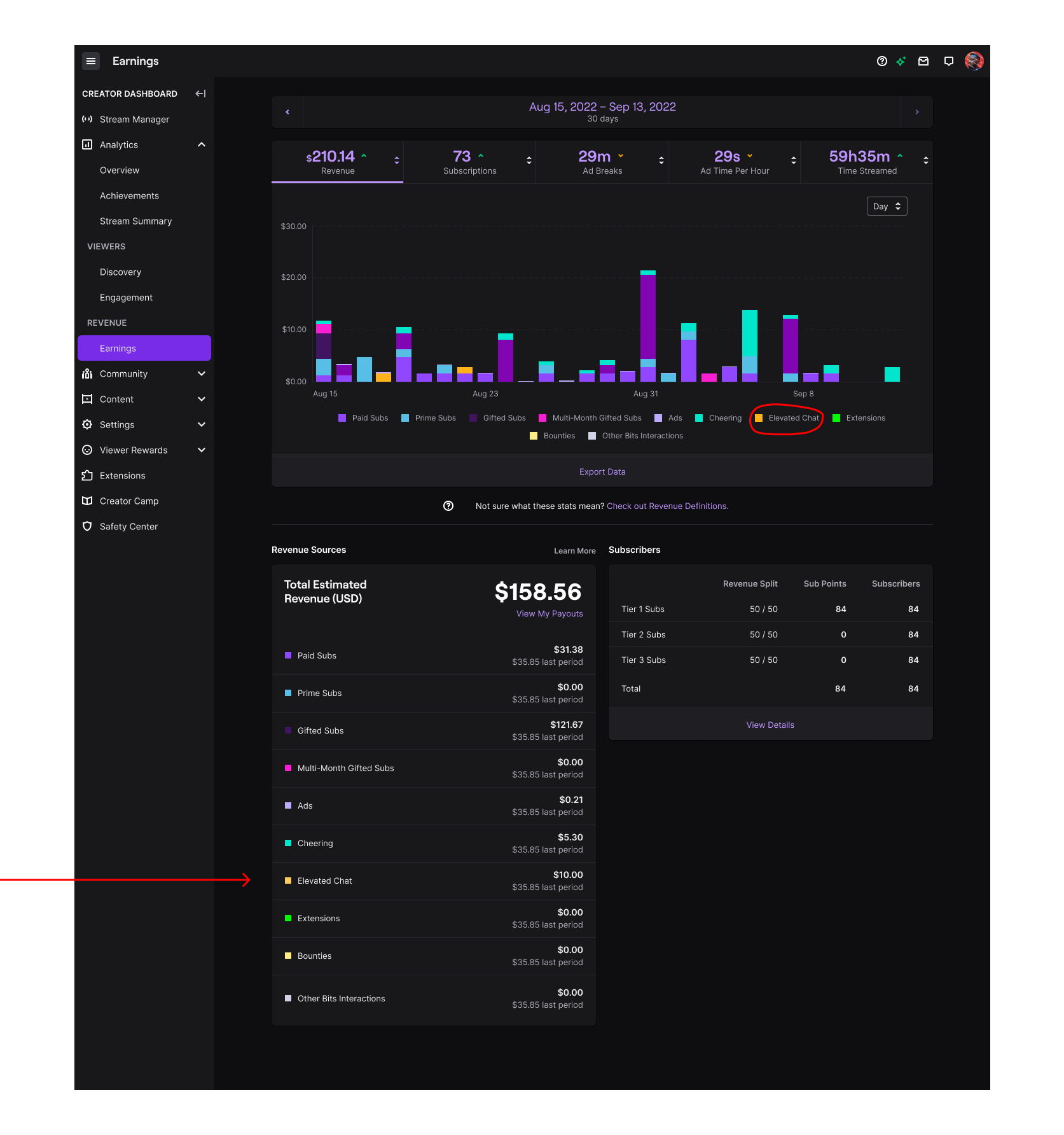Toggle Cheering in chart legend
The image size is (1064, 1135).
719,418
